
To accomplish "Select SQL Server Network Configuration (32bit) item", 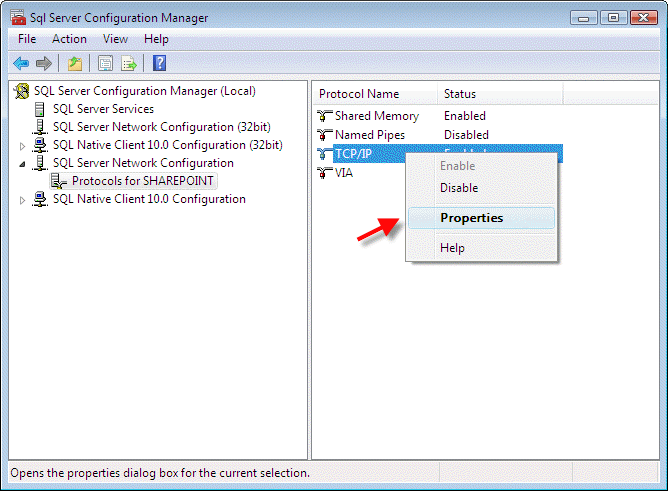I will click(x=162, y=127).
